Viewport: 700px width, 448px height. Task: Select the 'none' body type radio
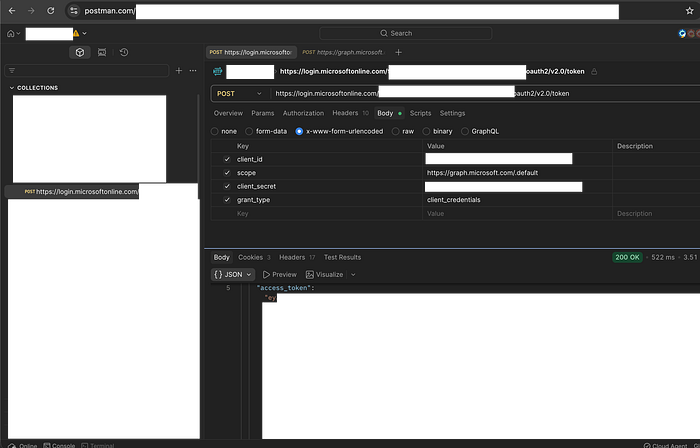[x=215, y=131]
